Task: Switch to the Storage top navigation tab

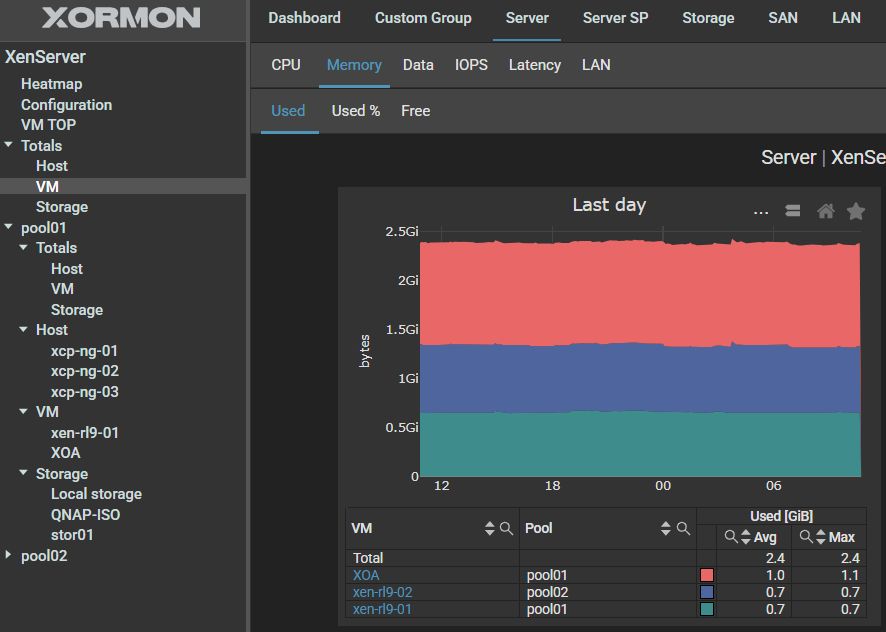Action: click(707, 18)
